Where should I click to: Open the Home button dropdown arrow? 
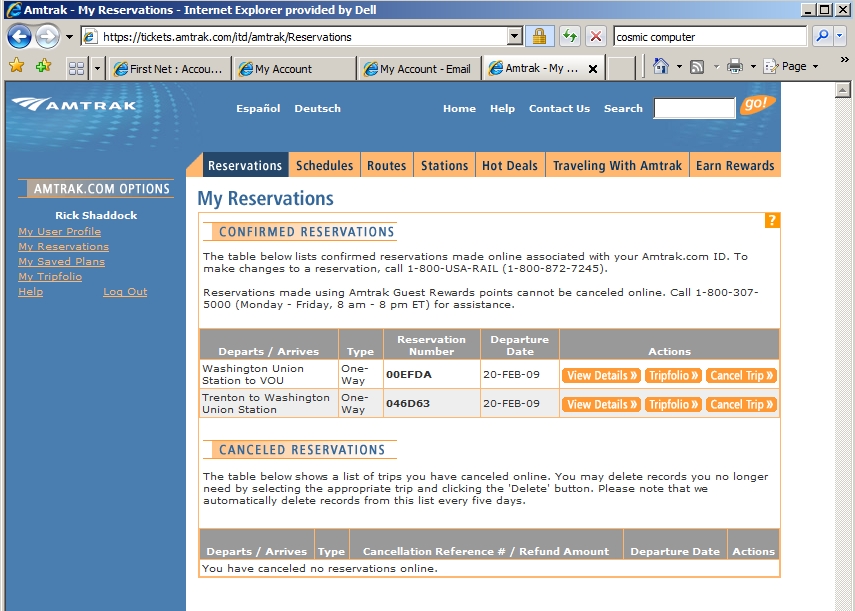pyautogui.click(x=679, y=66)
